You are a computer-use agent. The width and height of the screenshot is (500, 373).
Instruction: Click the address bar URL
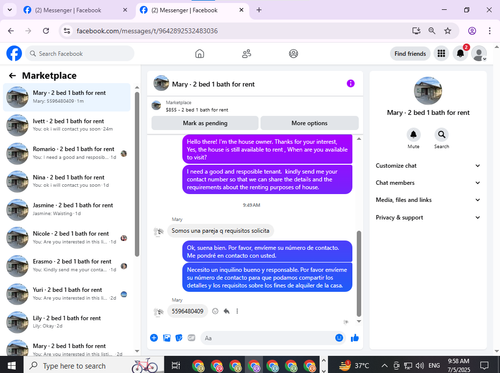point(147,31)
